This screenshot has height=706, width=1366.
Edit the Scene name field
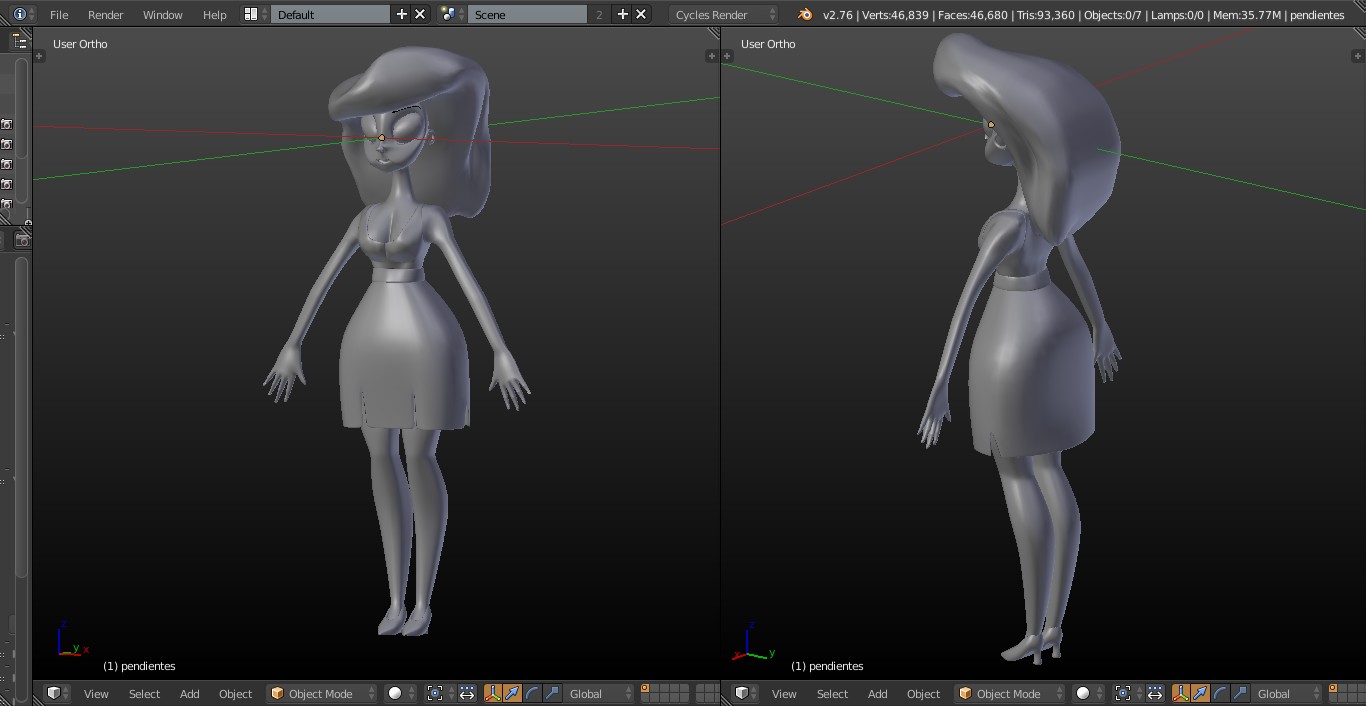pyautogui.click(x=527, y=14)
